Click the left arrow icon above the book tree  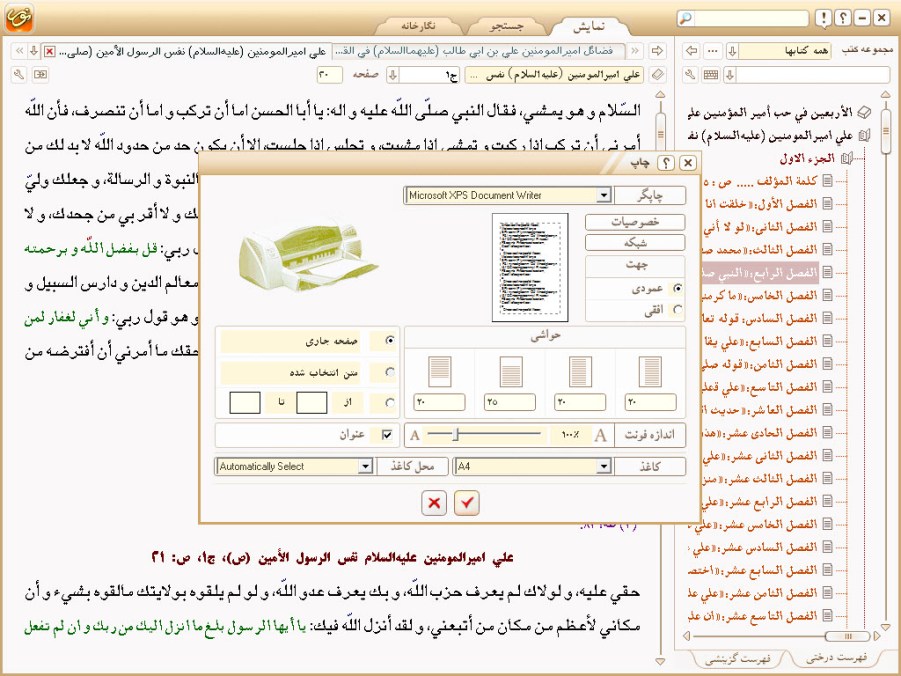coord(691,51)
